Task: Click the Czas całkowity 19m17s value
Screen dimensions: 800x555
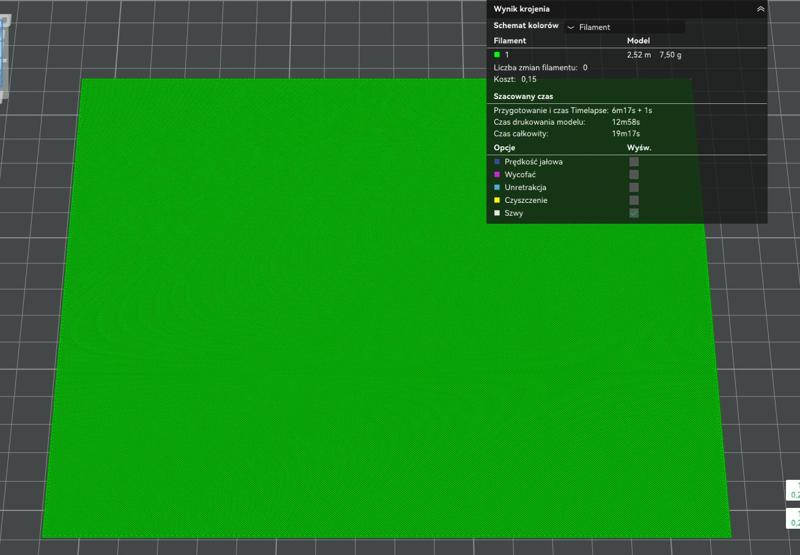Action: 626,134
